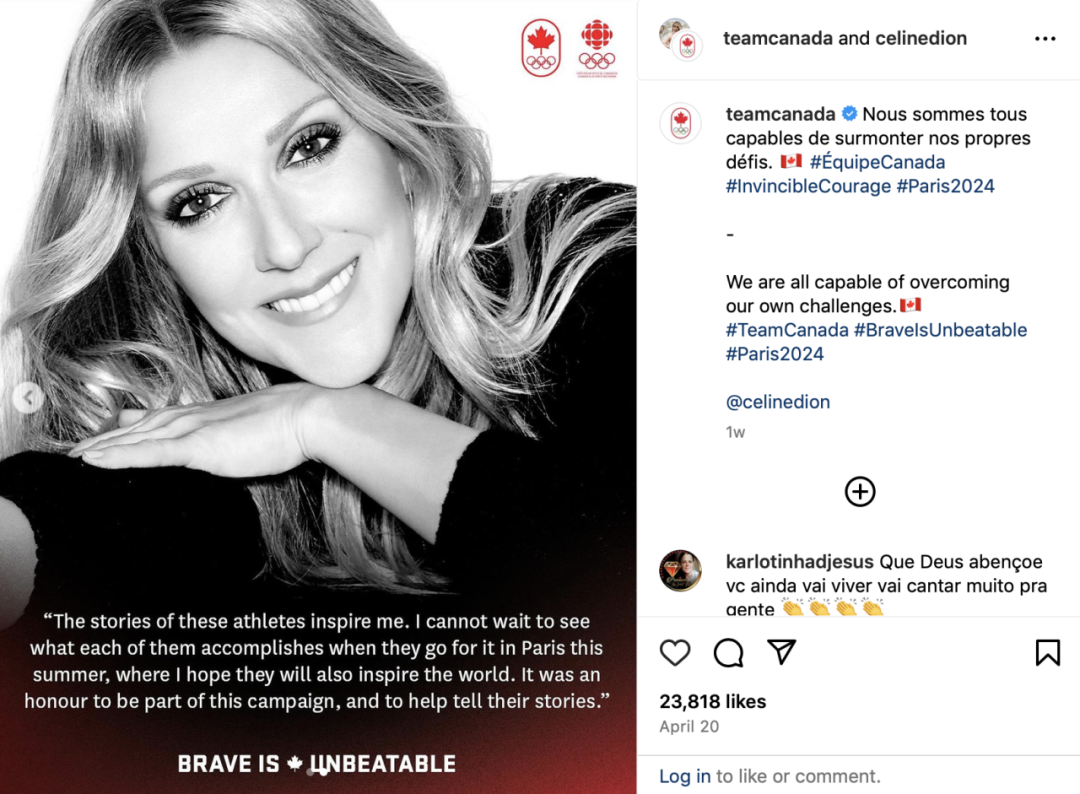
Task: Click the Log in link
Action: (x=685, y=776)
